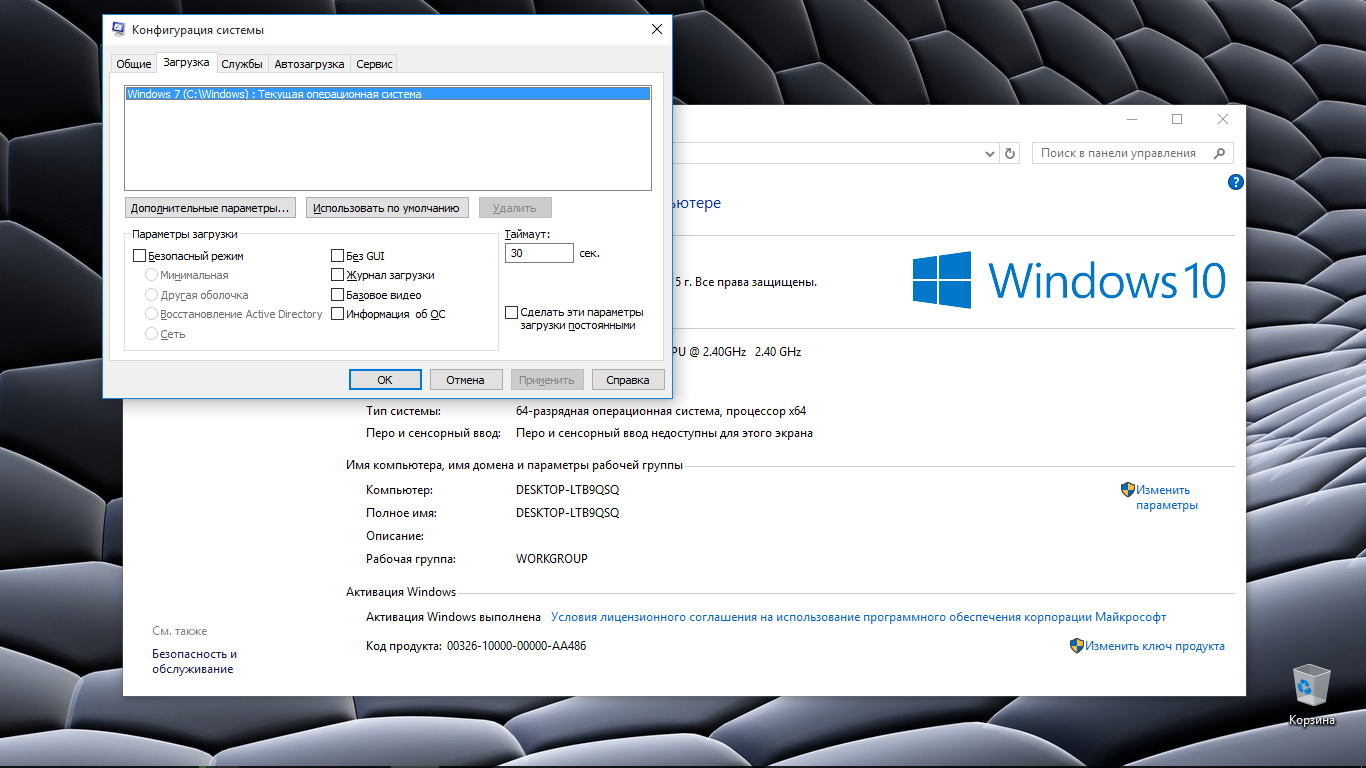Select Восстановление Active Directory radio button
Screen dimensions: 1366x768
pos(152,314)
